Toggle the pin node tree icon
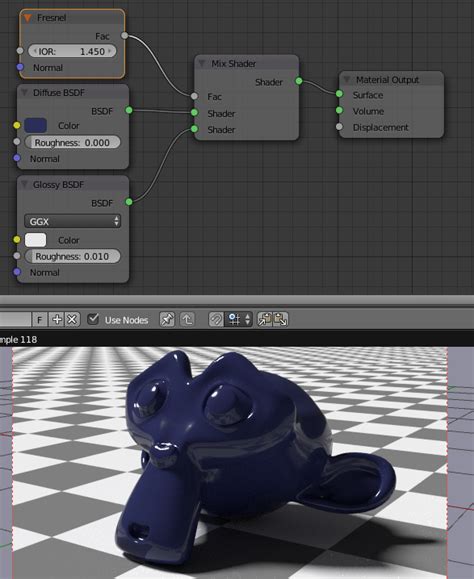 click(167, 319)
